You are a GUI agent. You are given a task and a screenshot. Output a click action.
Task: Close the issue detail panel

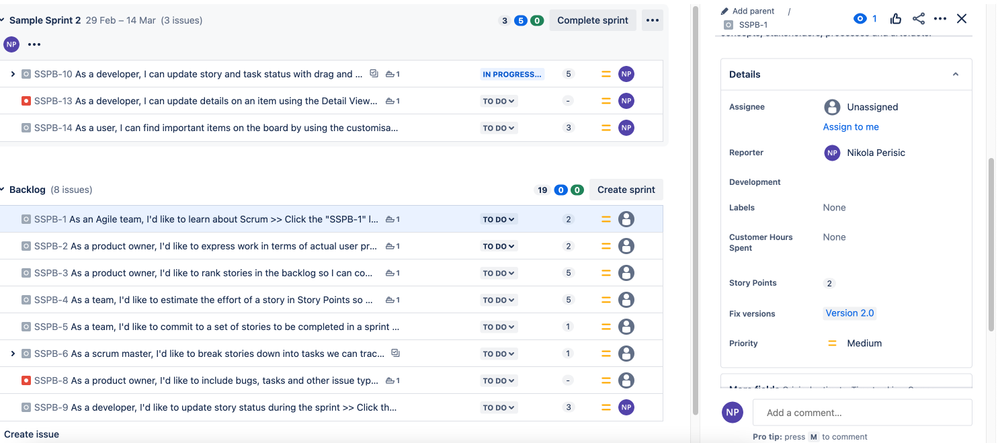click(x=962, y=18)
